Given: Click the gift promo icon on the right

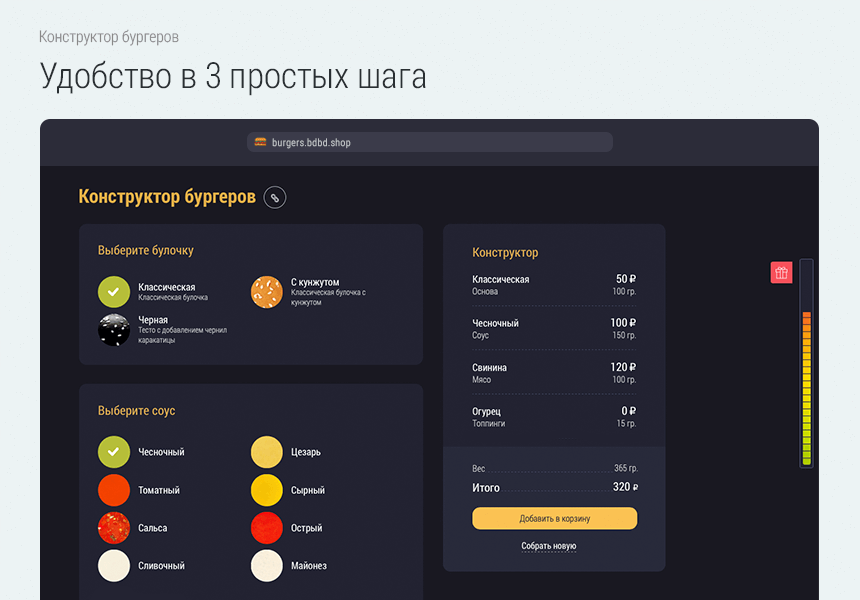Looking at the screenshot, I should point(781,271).
